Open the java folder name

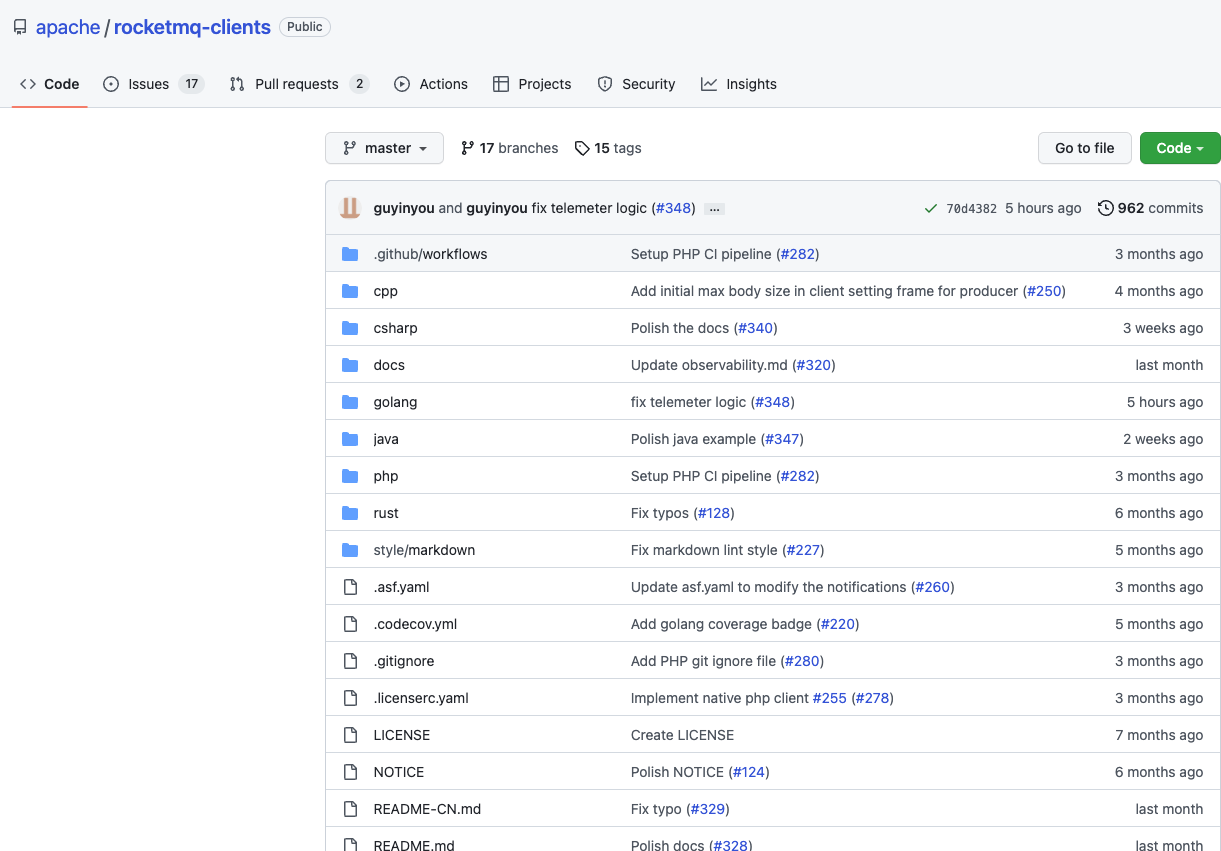[x=386, y=439]
